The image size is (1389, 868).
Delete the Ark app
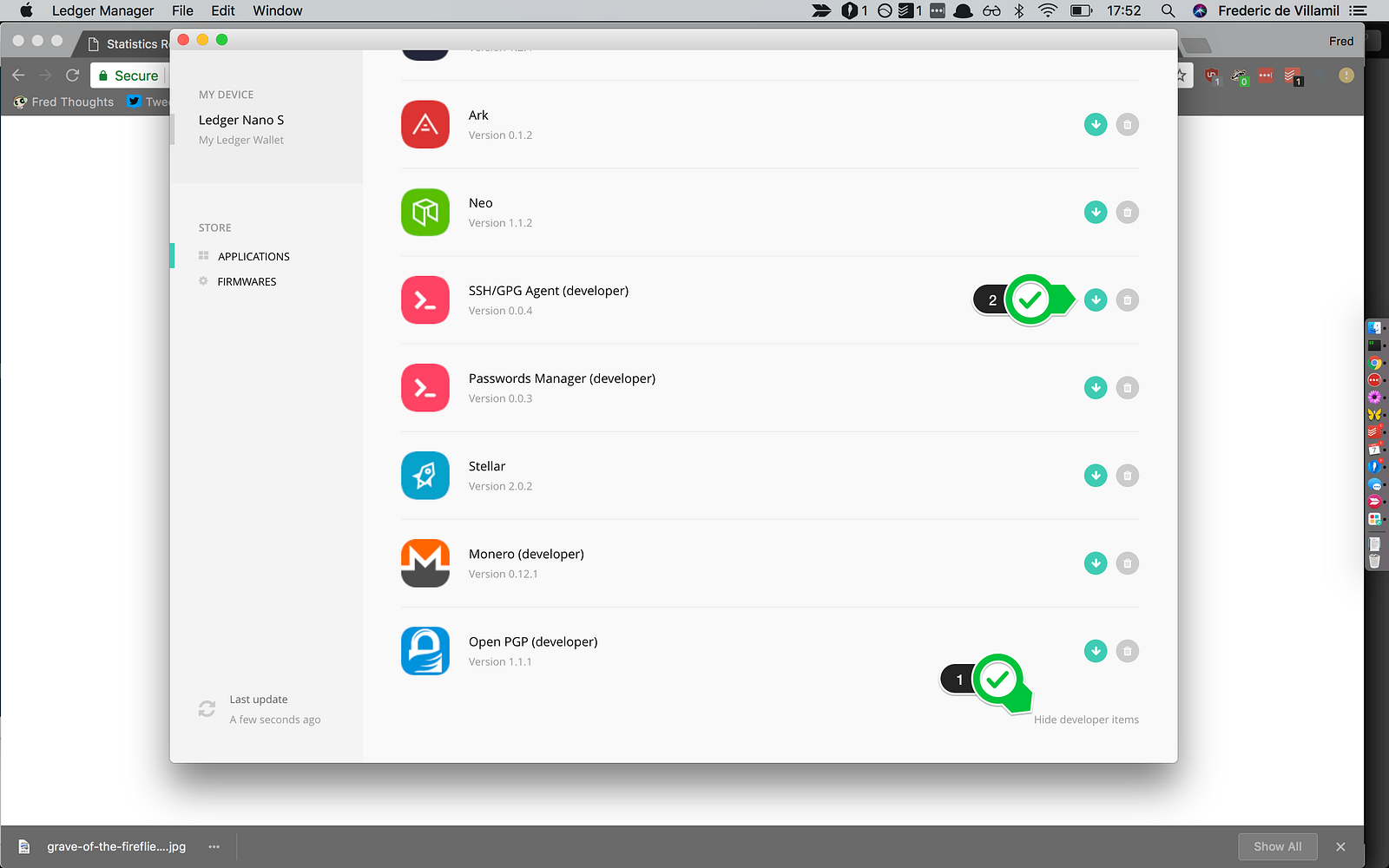tap(1127, 124)
